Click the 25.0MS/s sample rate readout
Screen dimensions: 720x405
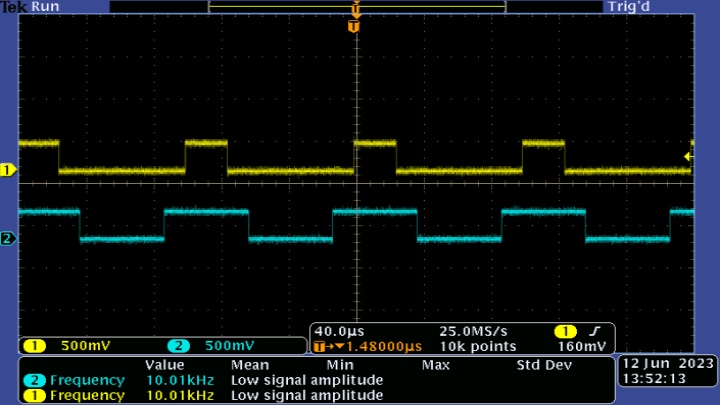[473, 331]
